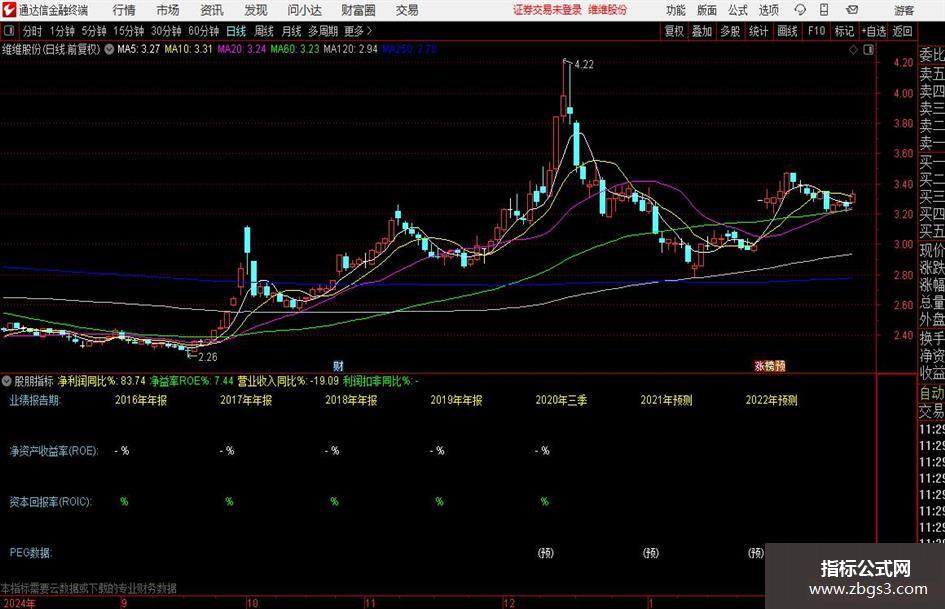Click the 涨榜预 marker on the chart
This screenshot has height=609, width=945.
point(770,365)
